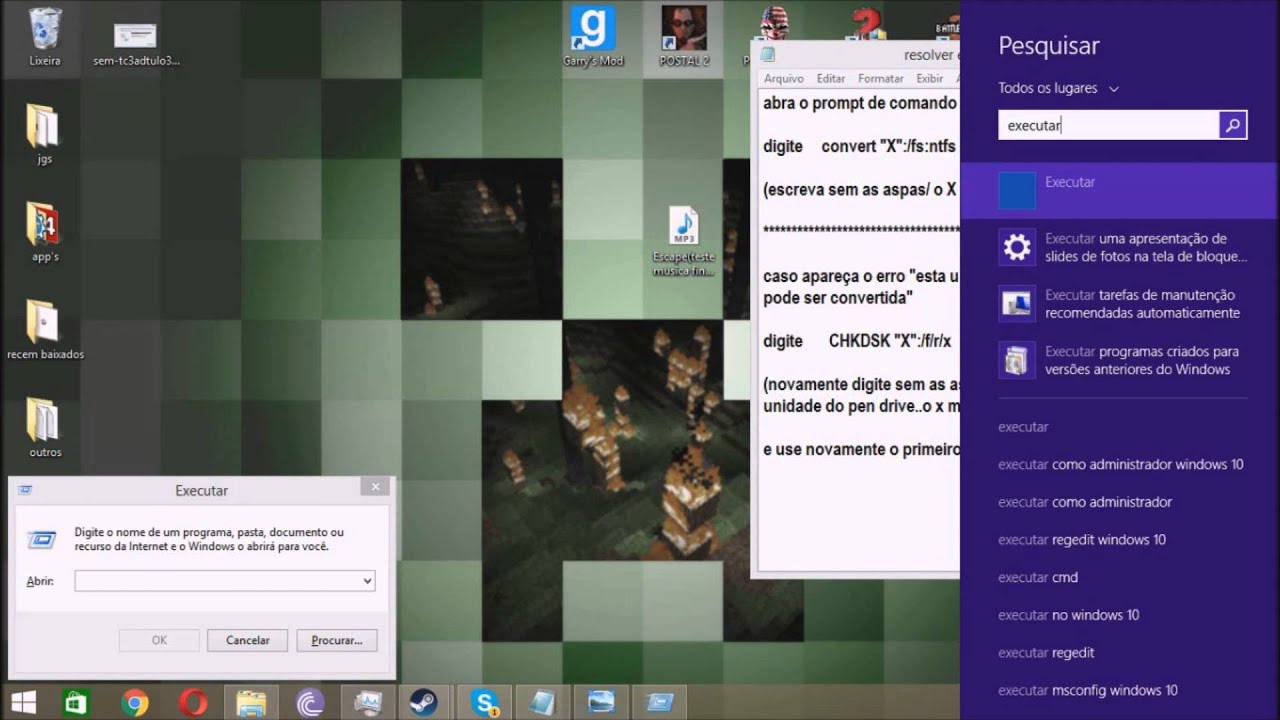
Task: Choose executar como administrador windows 10 suggestion
Action: coord(1120,465)
